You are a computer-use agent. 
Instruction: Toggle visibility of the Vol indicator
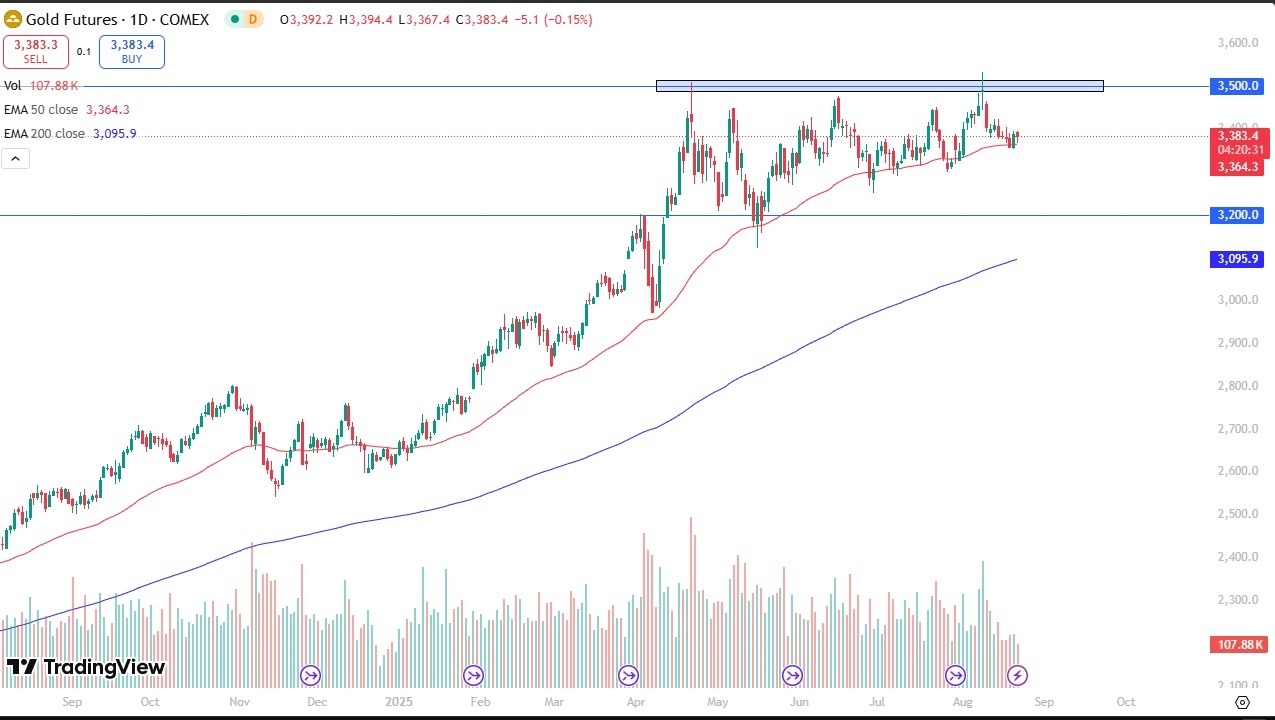(13, 85)
